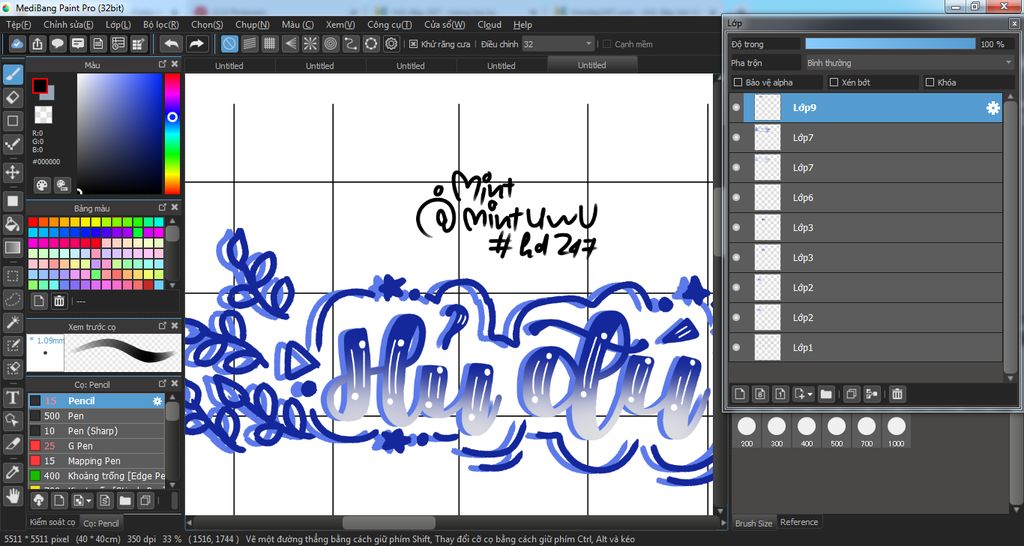Detach the Màu panel
Viewport: 1024px width, 546px height.
pyautogui.click(x=163, y=65)
